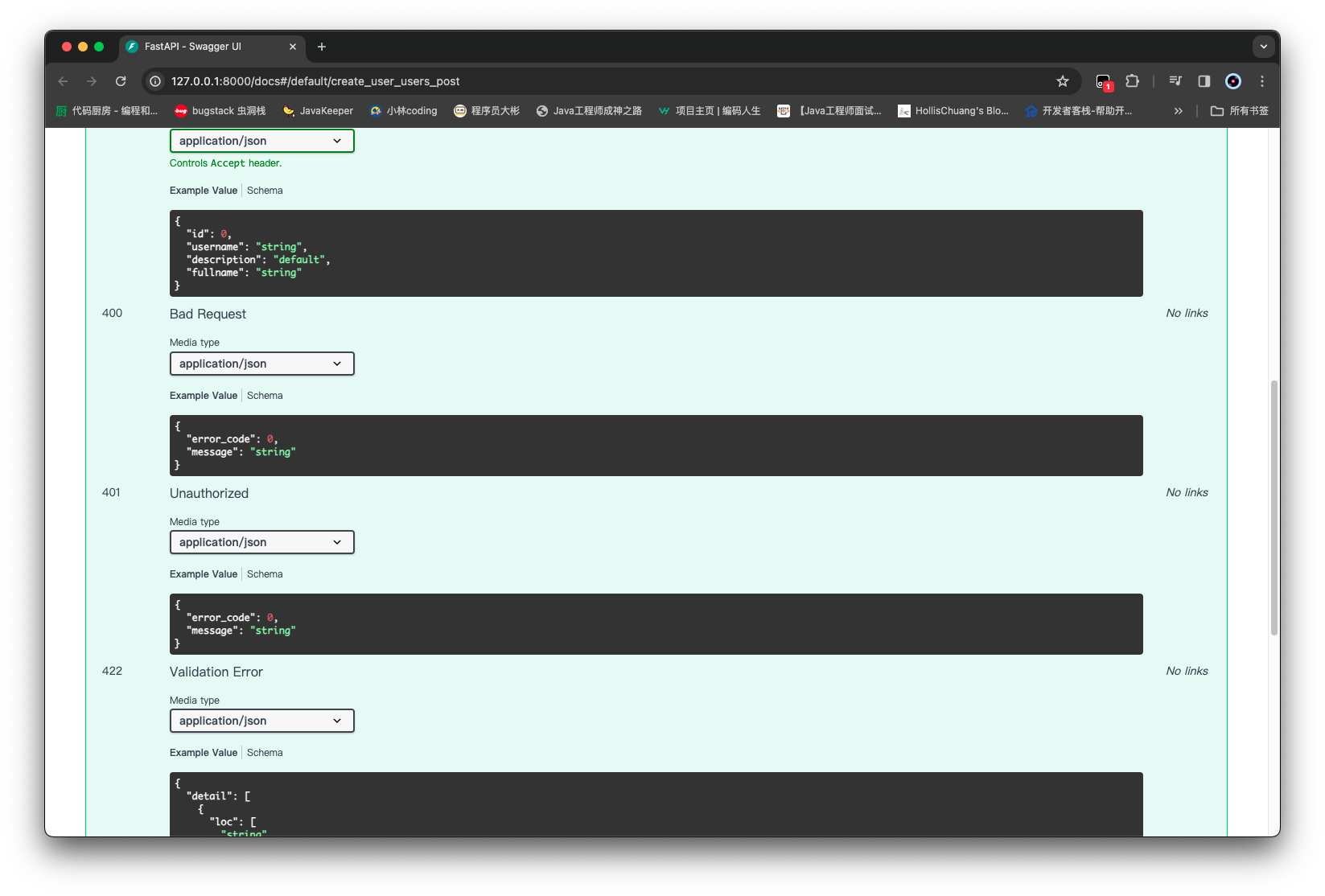
Task: Open the media controls icon in toolbar
Action: (1175, 81)
